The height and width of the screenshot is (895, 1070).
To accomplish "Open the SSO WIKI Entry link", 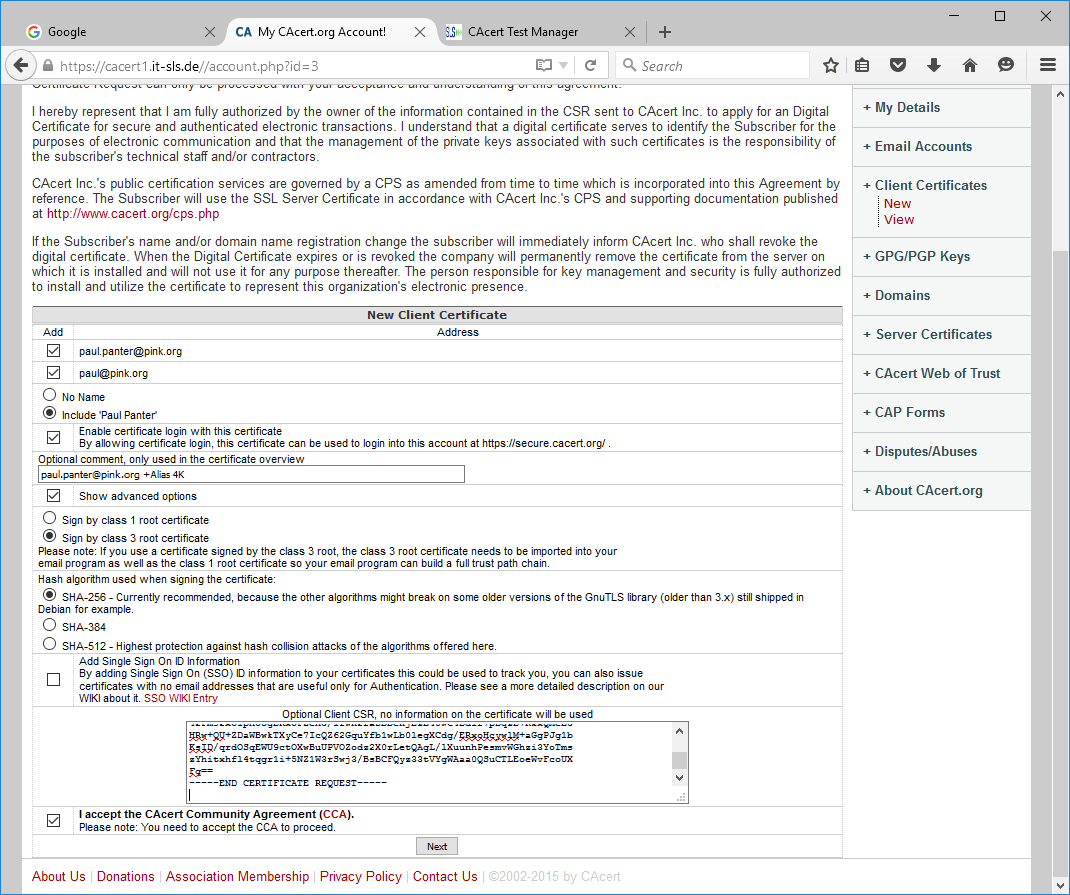I will click(x=180, y=699).
